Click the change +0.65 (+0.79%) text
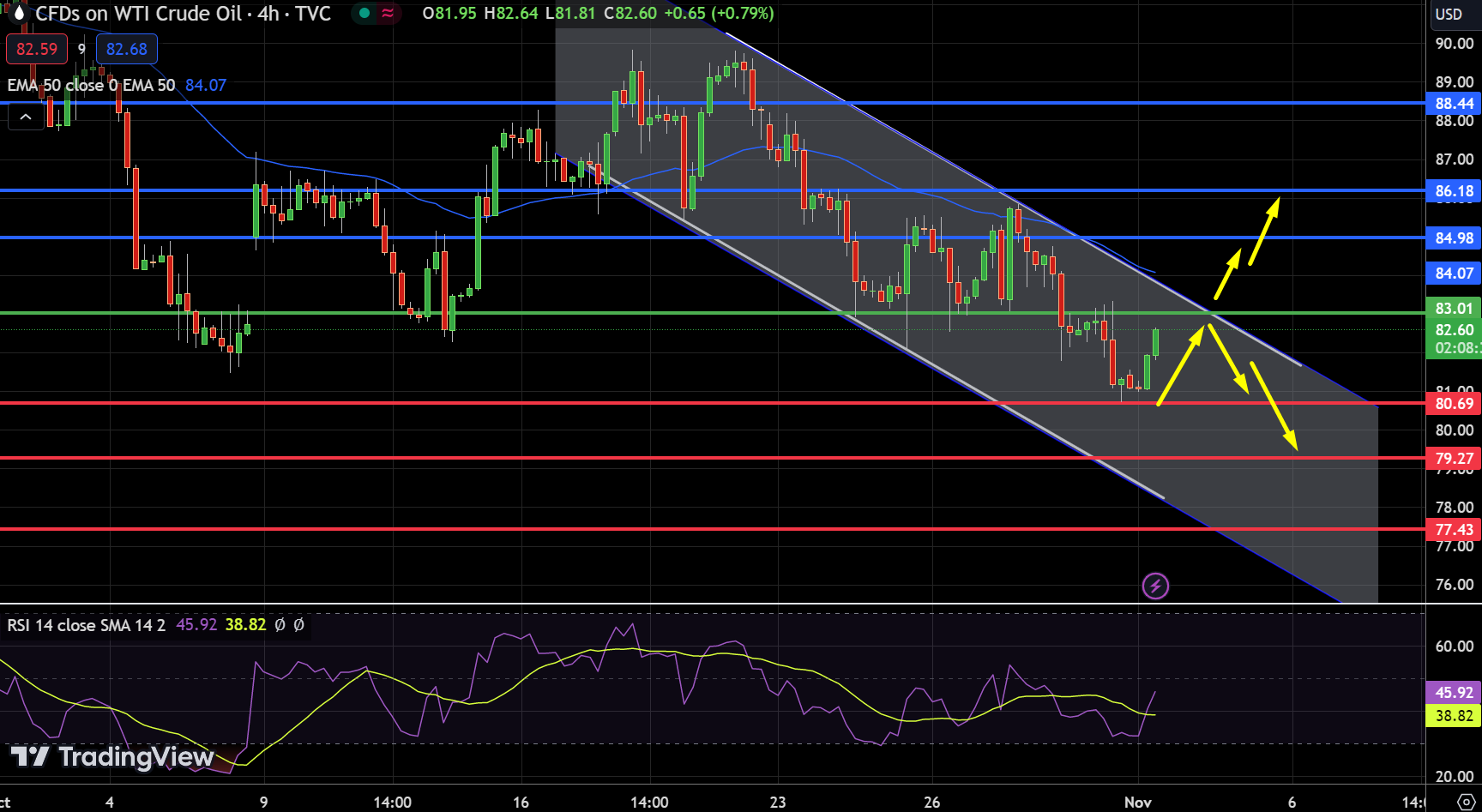This screenshot has width=1482, height=812. pyautogui.click(x=719, y=14)
